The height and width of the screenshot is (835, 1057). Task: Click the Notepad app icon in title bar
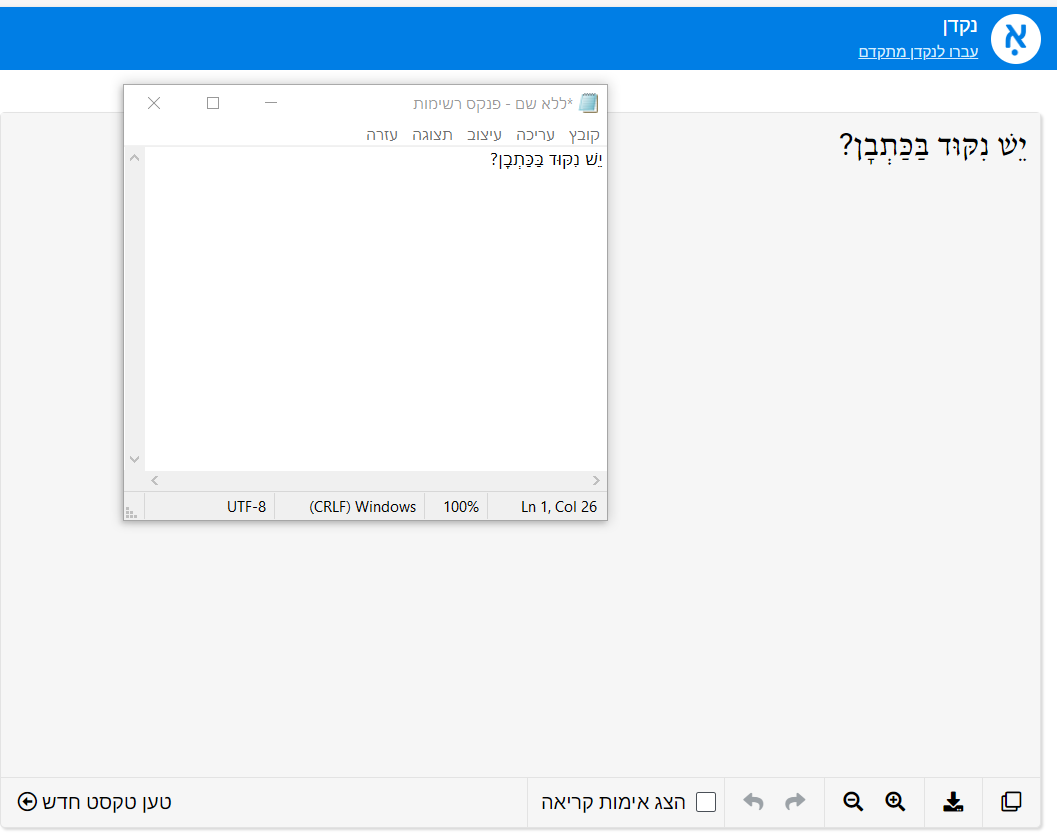(x=588, y=103)
